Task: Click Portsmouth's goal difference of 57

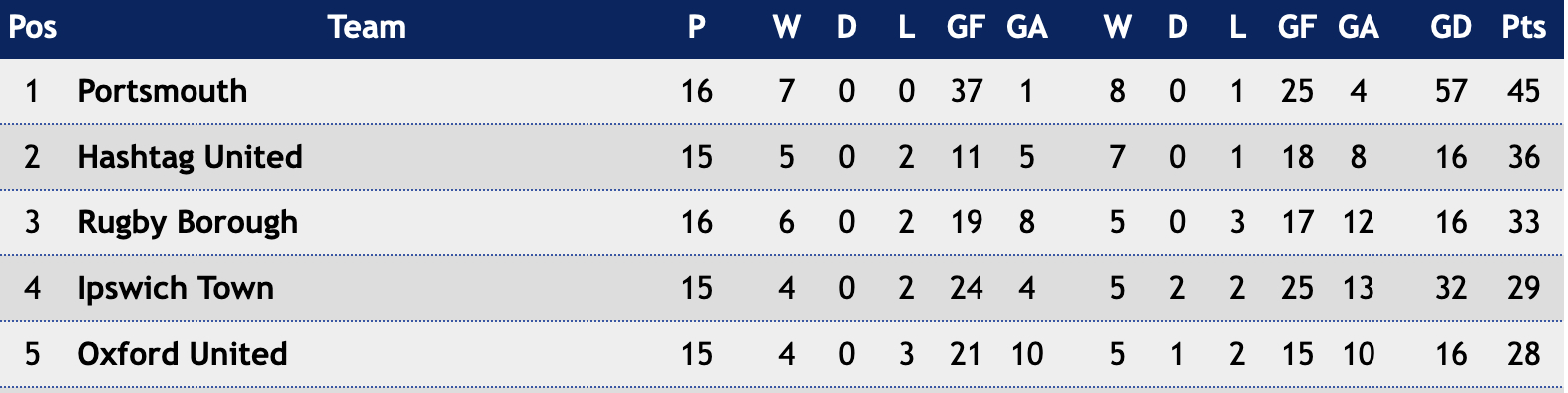Action: 1451,91
